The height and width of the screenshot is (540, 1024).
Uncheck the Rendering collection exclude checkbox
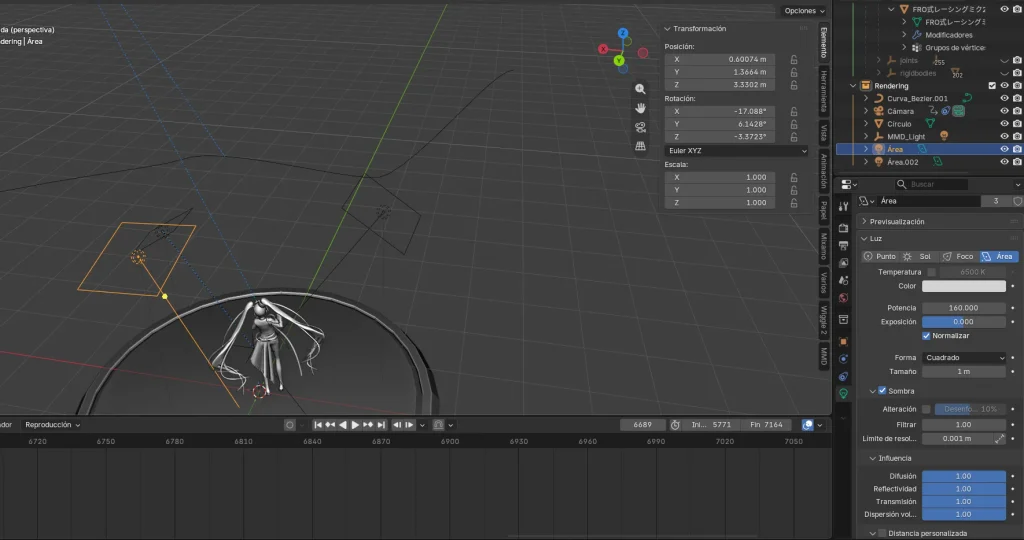(x=992, y=86)
